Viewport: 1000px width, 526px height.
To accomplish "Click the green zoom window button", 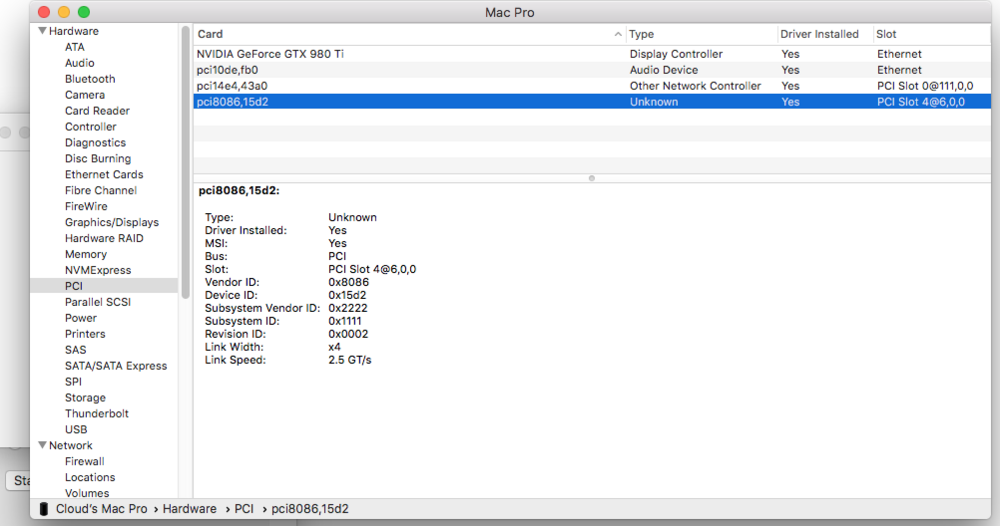I will tap(84, 12).
